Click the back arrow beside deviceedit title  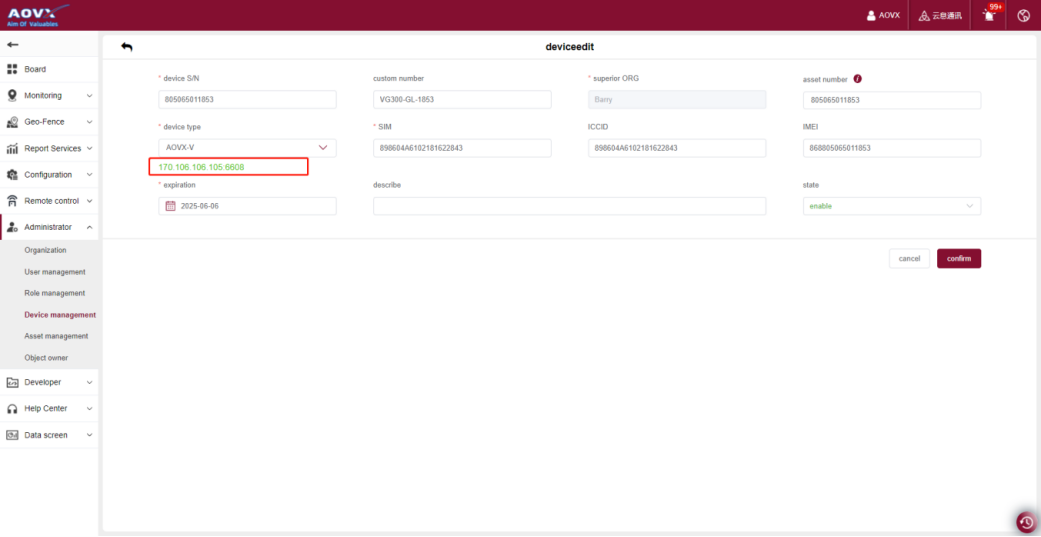pos(126,47)
